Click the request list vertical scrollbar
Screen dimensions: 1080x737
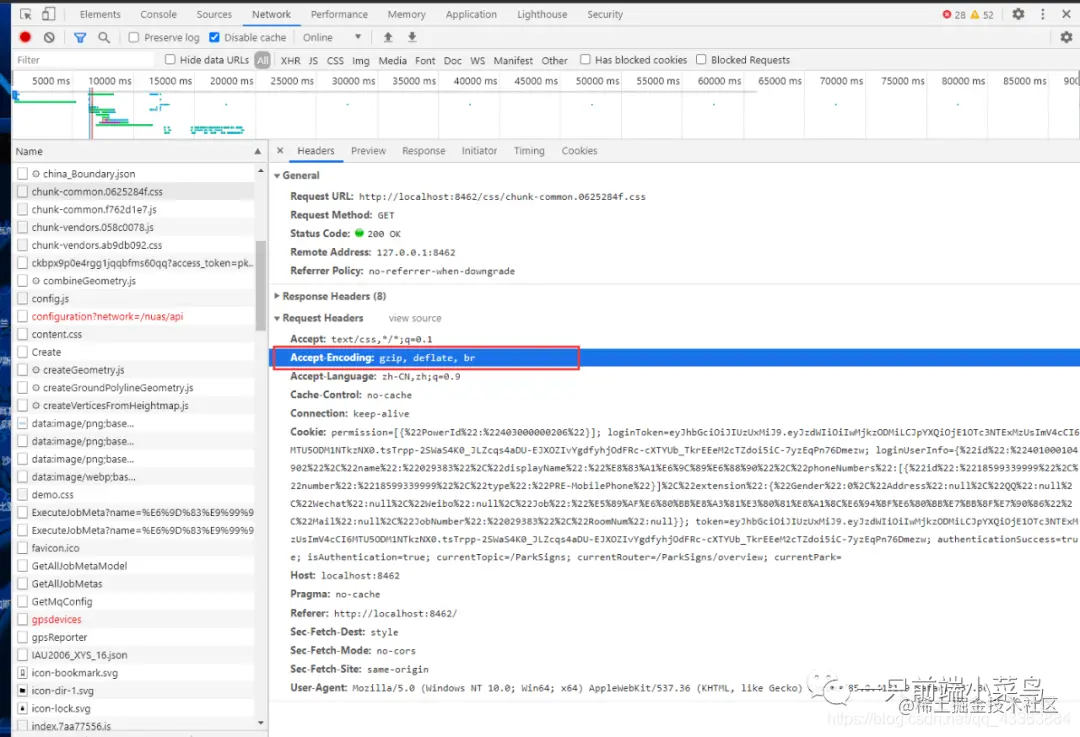(260, 286)
